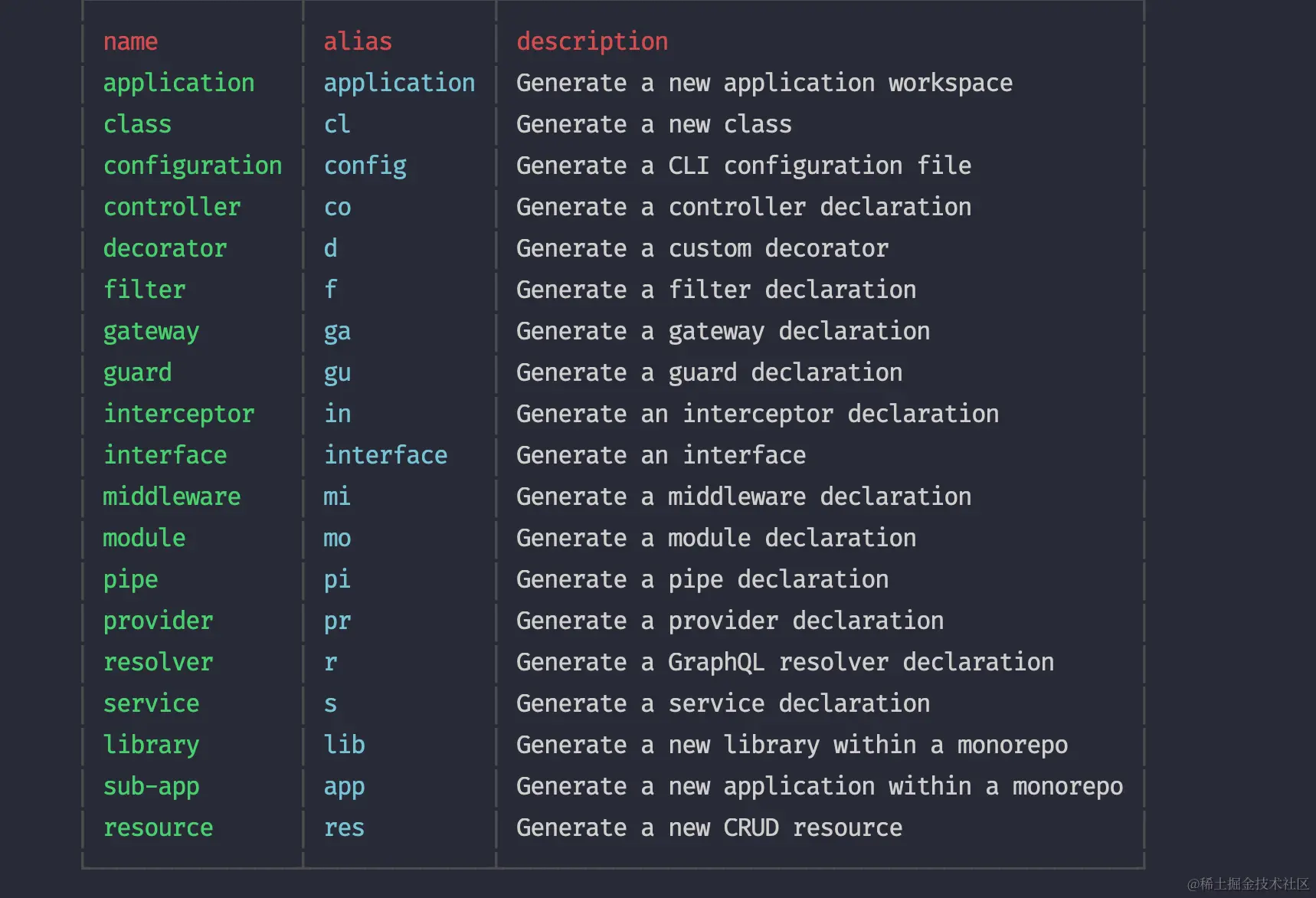Select the 'provider' name entry
The height and width of the screenshot is (898, 1316).
click(x=159, y=621)
